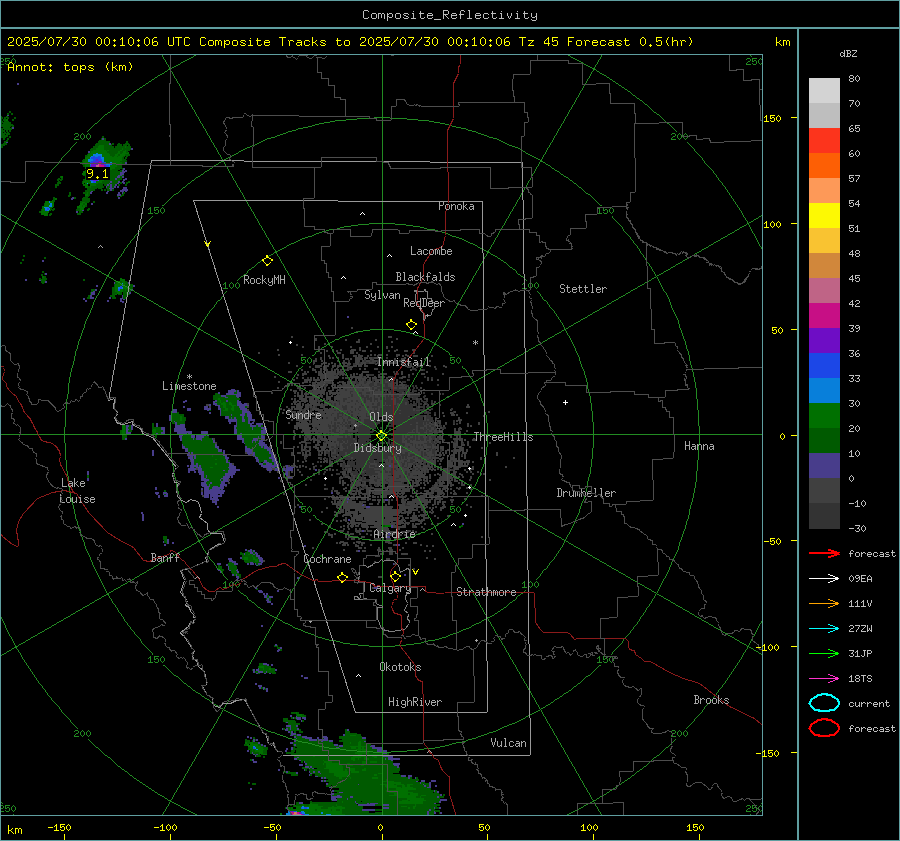Click the yellow legend swatch between 54 and 51
The height and width of the screenshot is (841, 900).
pyautogui.click(x=824, y=215)
